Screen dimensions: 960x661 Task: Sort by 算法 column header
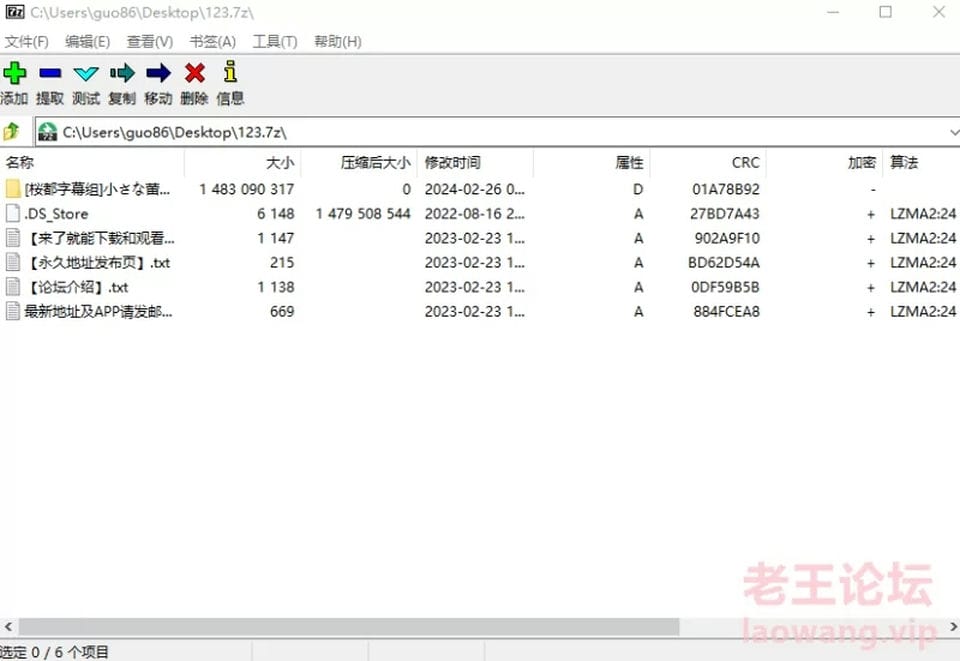pos(921,162)
